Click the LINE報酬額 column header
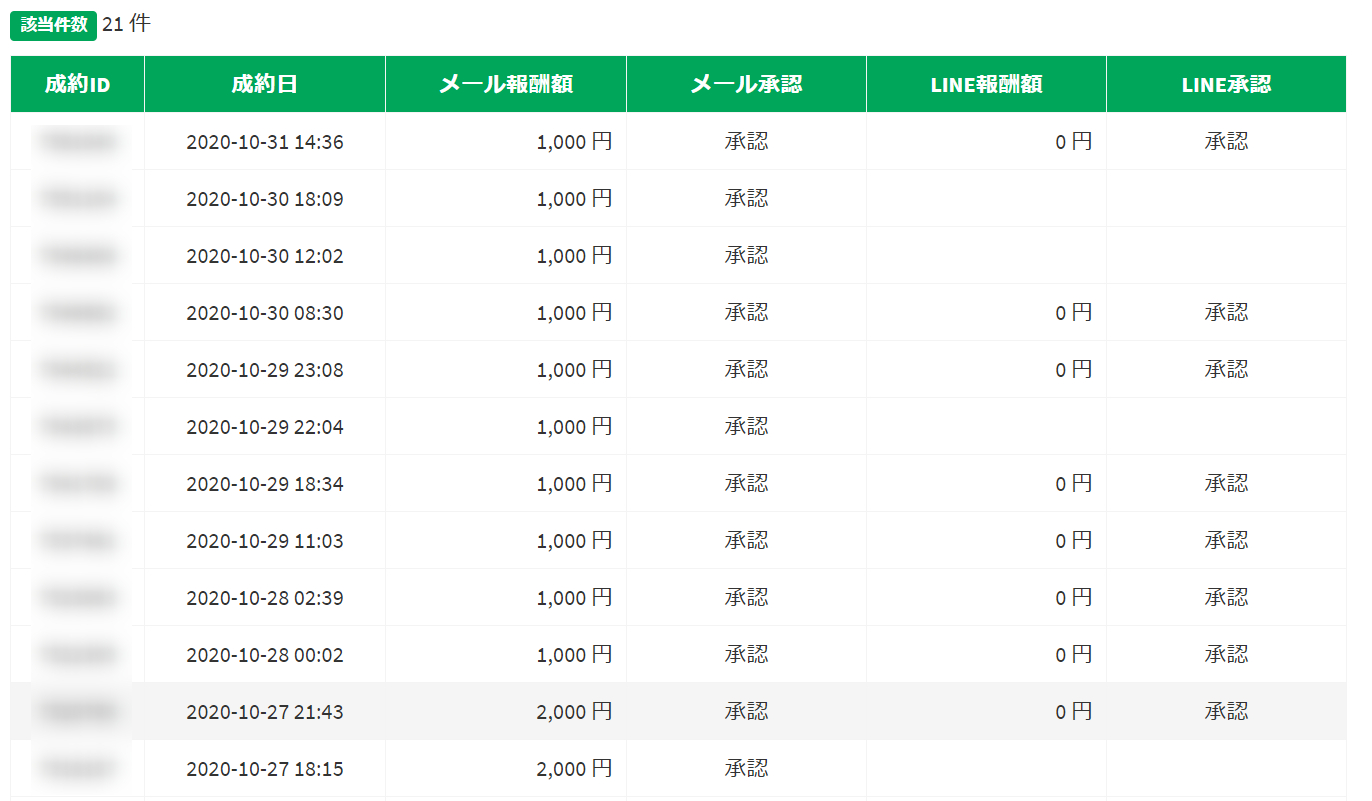This screenshot has width=1372, height=801. coord(986,84)
